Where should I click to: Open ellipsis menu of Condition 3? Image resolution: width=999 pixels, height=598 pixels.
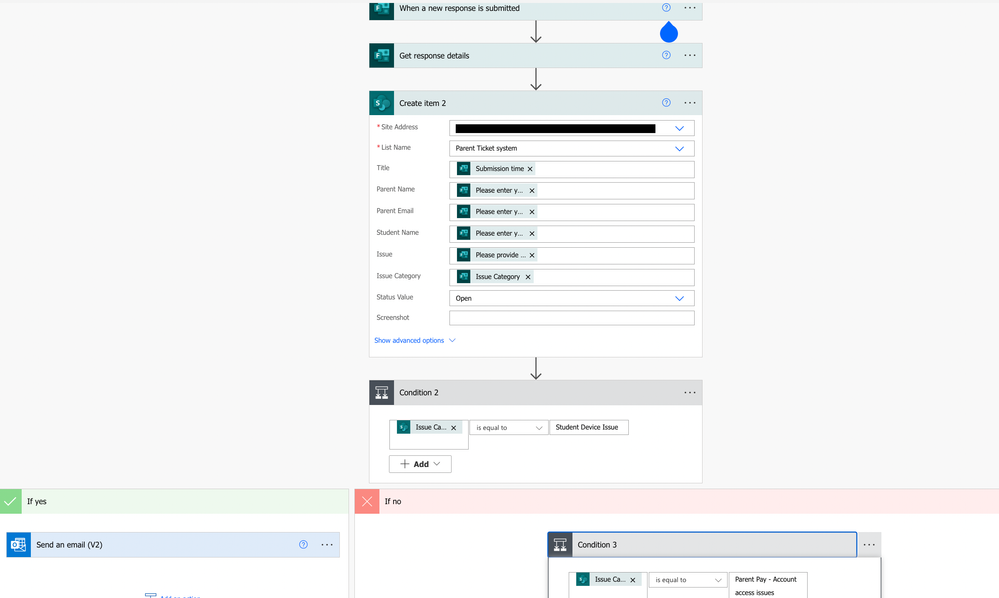click(869, 545)
